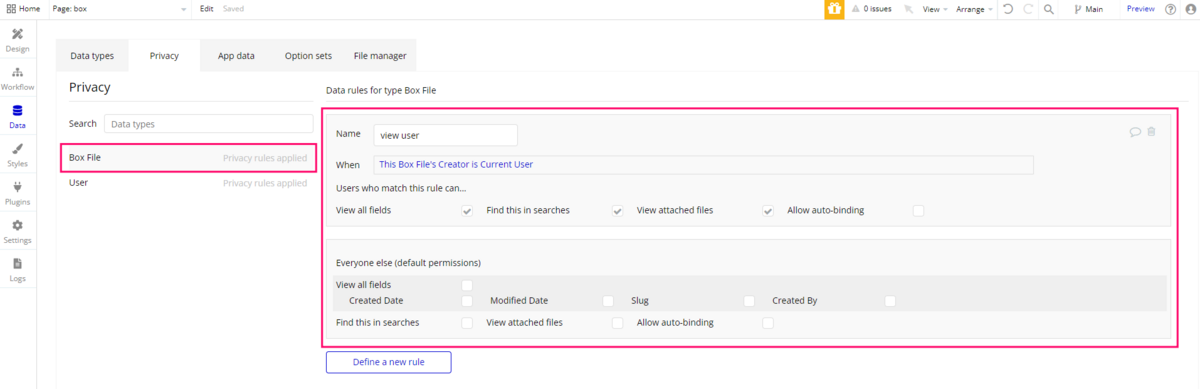
Task: Uncheck Find this in searches for the view user rule
Action: (x=617, y=211)
